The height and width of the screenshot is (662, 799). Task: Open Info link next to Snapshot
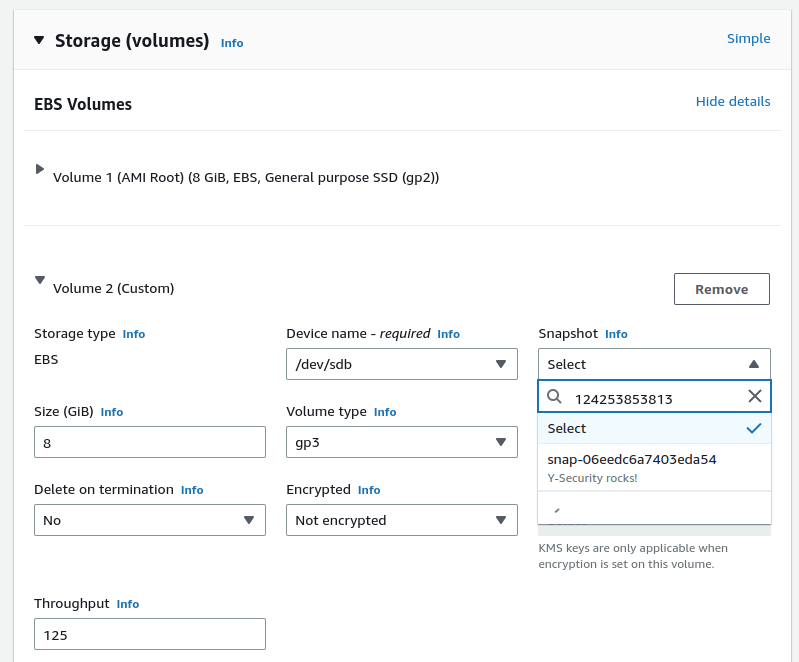point(616,334)
